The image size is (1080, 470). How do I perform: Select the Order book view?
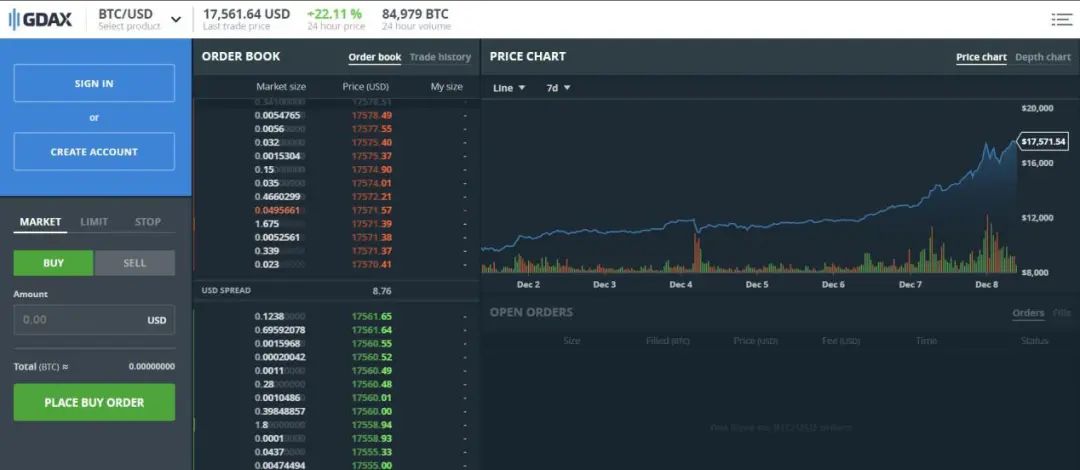(374, 57)
